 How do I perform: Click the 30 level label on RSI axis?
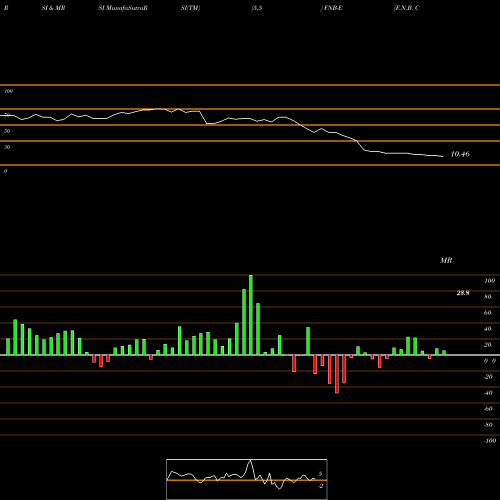(7, 147)
